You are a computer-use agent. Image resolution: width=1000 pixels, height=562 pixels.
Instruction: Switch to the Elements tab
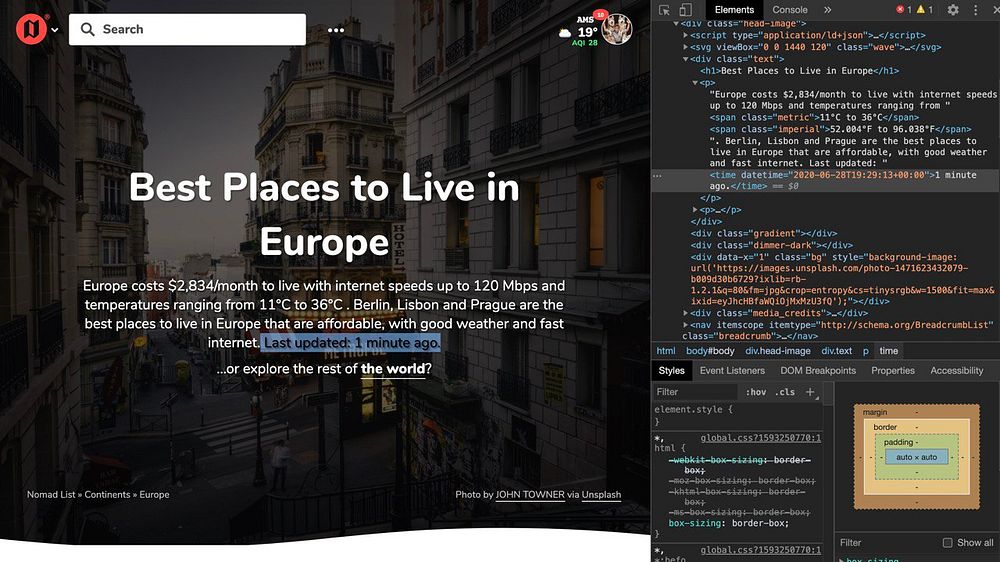click(734, 10)
